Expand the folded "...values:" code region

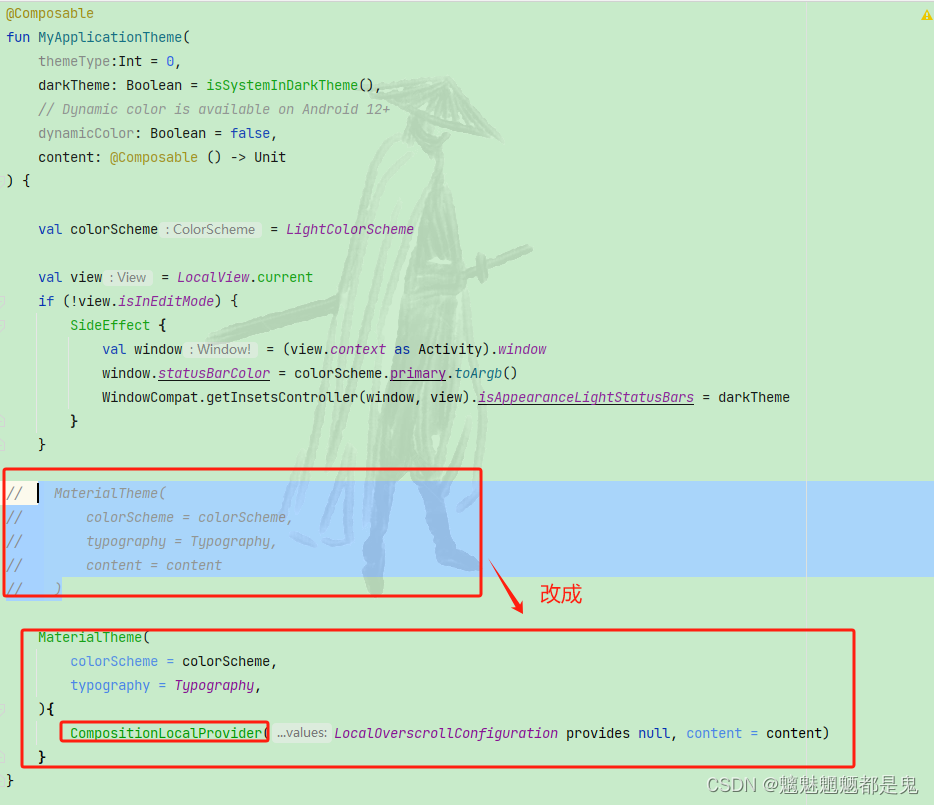(x=303, y=733)
